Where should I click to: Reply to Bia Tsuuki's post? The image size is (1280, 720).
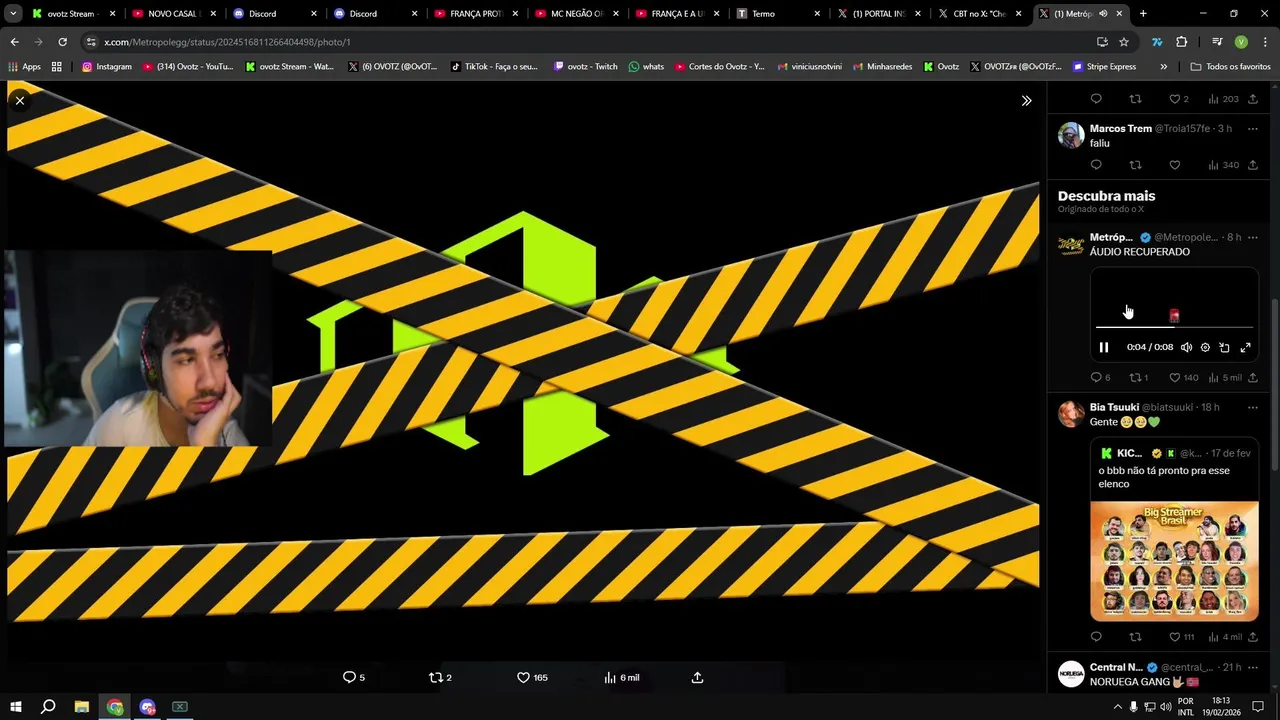click(1096, 637)
